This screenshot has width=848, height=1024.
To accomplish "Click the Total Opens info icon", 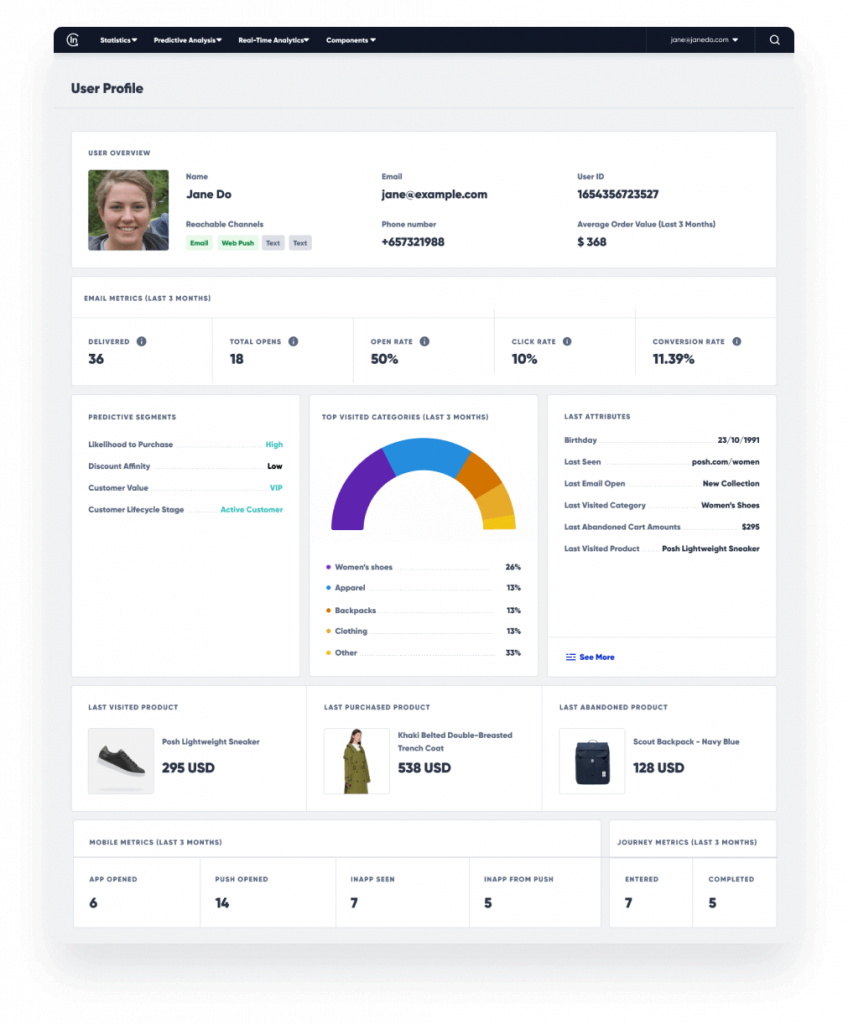I will coord(293,340).
